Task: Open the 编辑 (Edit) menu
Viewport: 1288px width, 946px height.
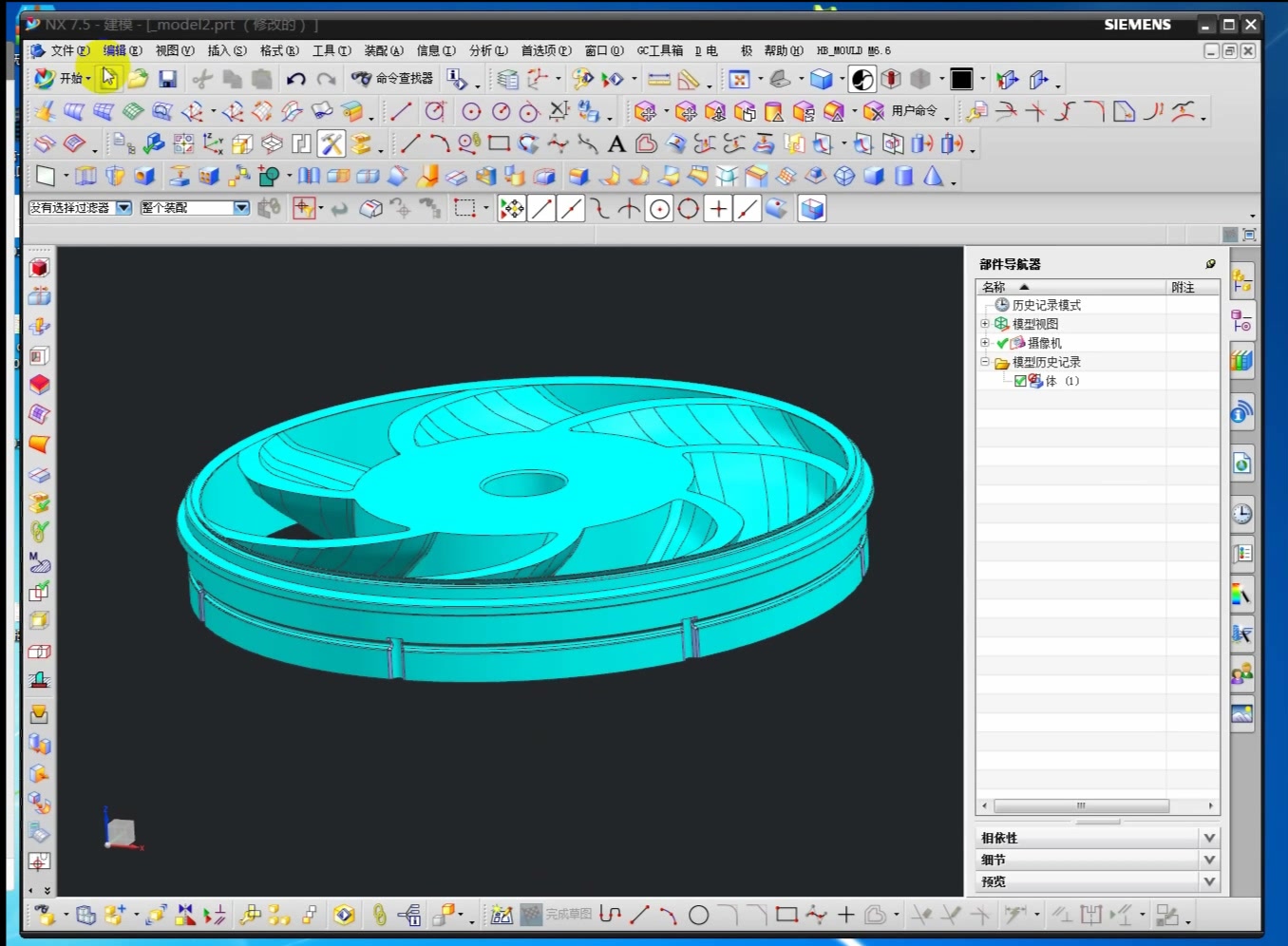Action: click(123, 50)
